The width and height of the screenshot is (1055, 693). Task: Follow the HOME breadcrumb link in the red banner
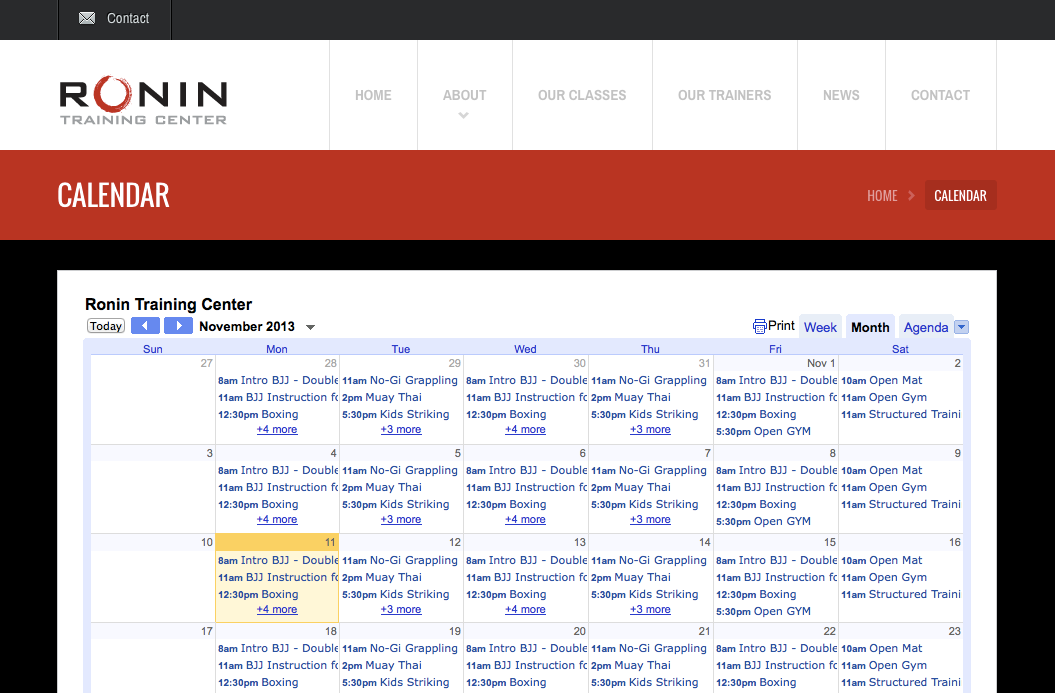(882, 196)
